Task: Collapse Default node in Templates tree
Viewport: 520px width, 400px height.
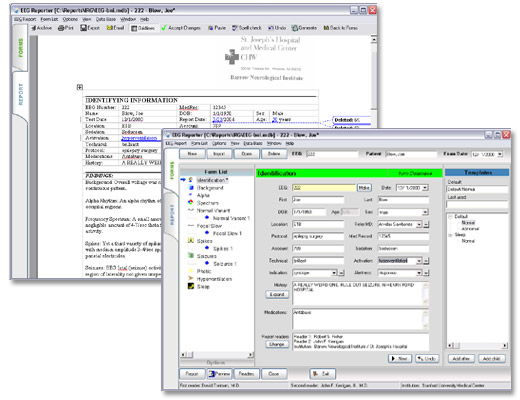Action: click(450, 217)
